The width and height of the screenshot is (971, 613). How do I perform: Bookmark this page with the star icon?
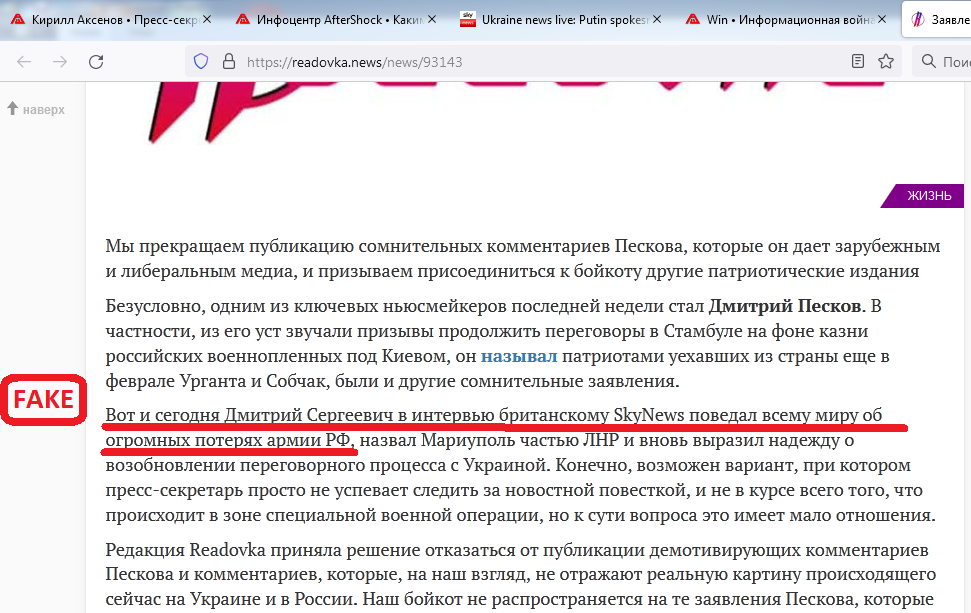point(885,62)
